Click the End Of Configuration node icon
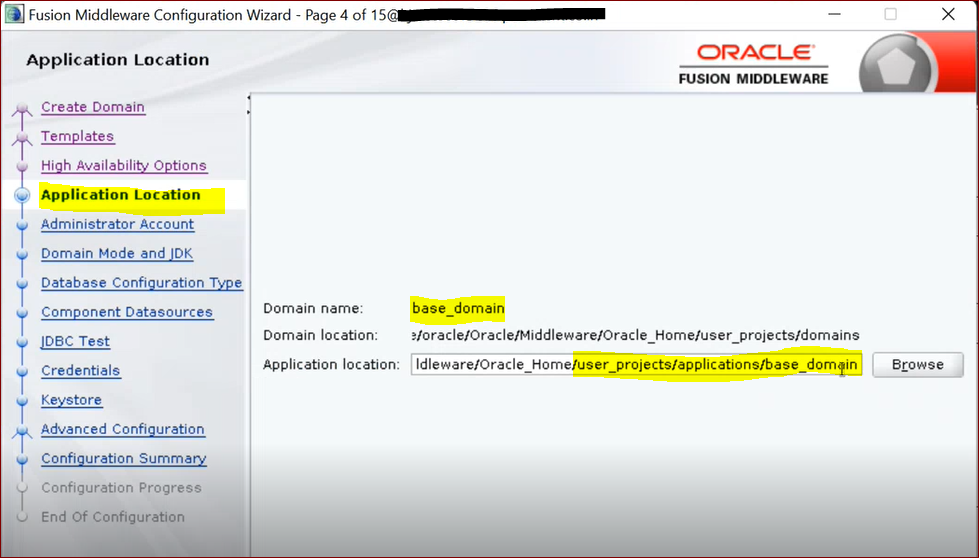This screenshot has width=979, height=558. click(x=22, y=517)
